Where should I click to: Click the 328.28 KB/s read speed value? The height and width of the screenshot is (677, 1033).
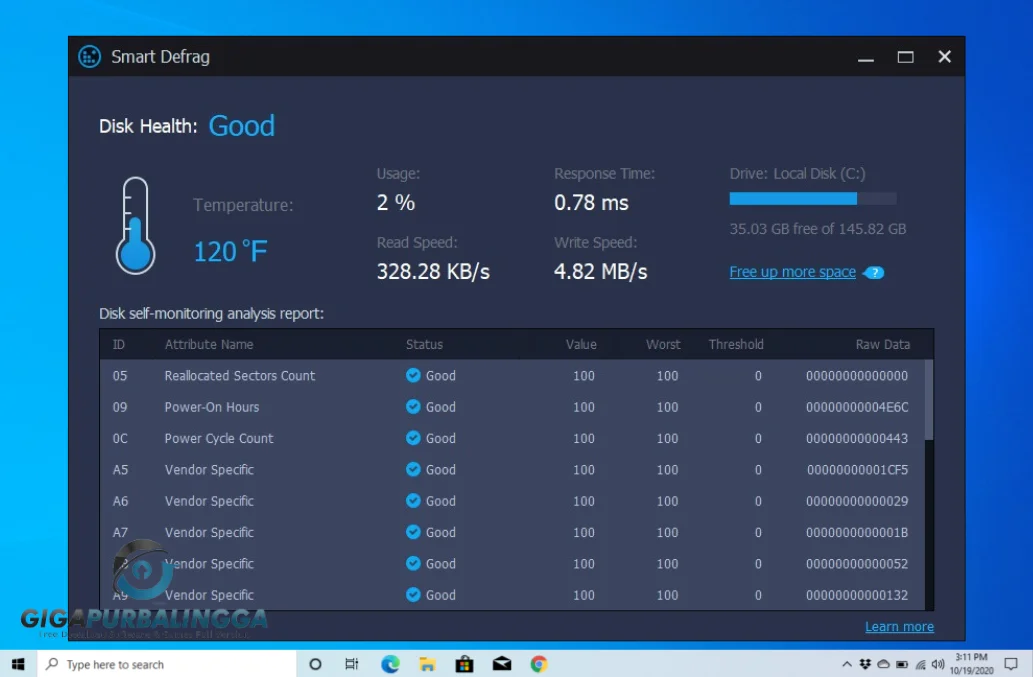click(433, 271)
